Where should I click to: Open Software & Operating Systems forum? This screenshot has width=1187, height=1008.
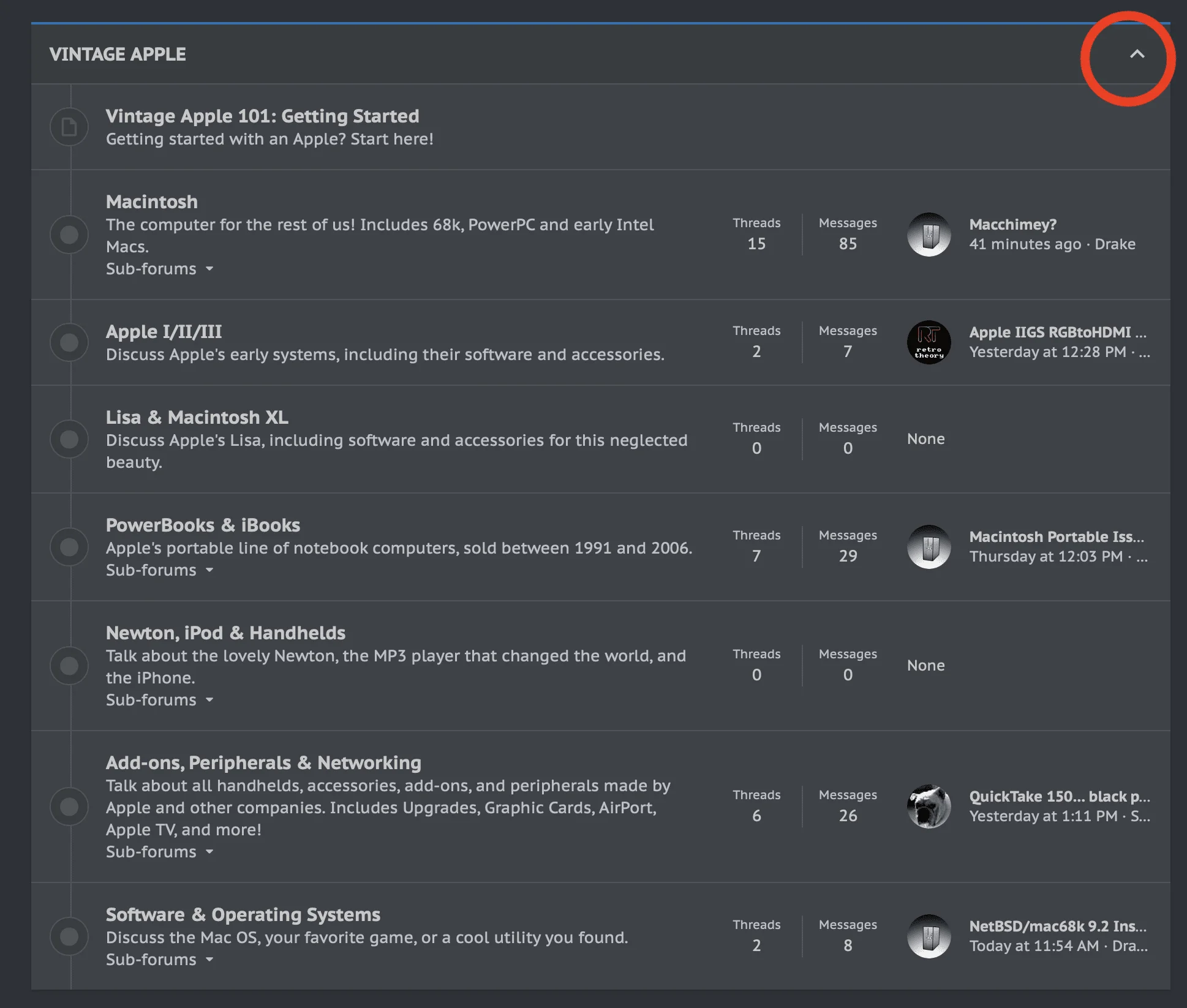(243, 914)
